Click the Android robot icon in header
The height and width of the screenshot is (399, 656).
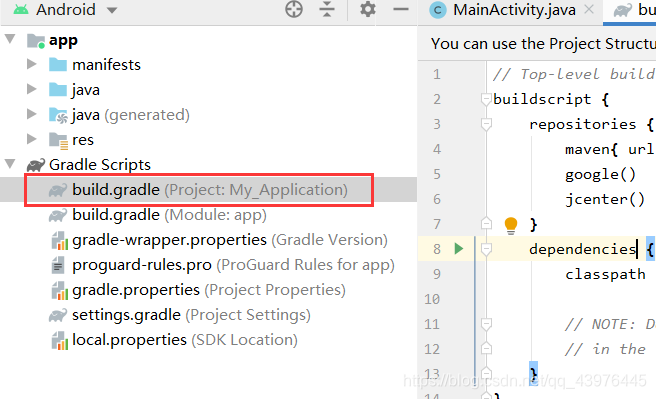20,10
